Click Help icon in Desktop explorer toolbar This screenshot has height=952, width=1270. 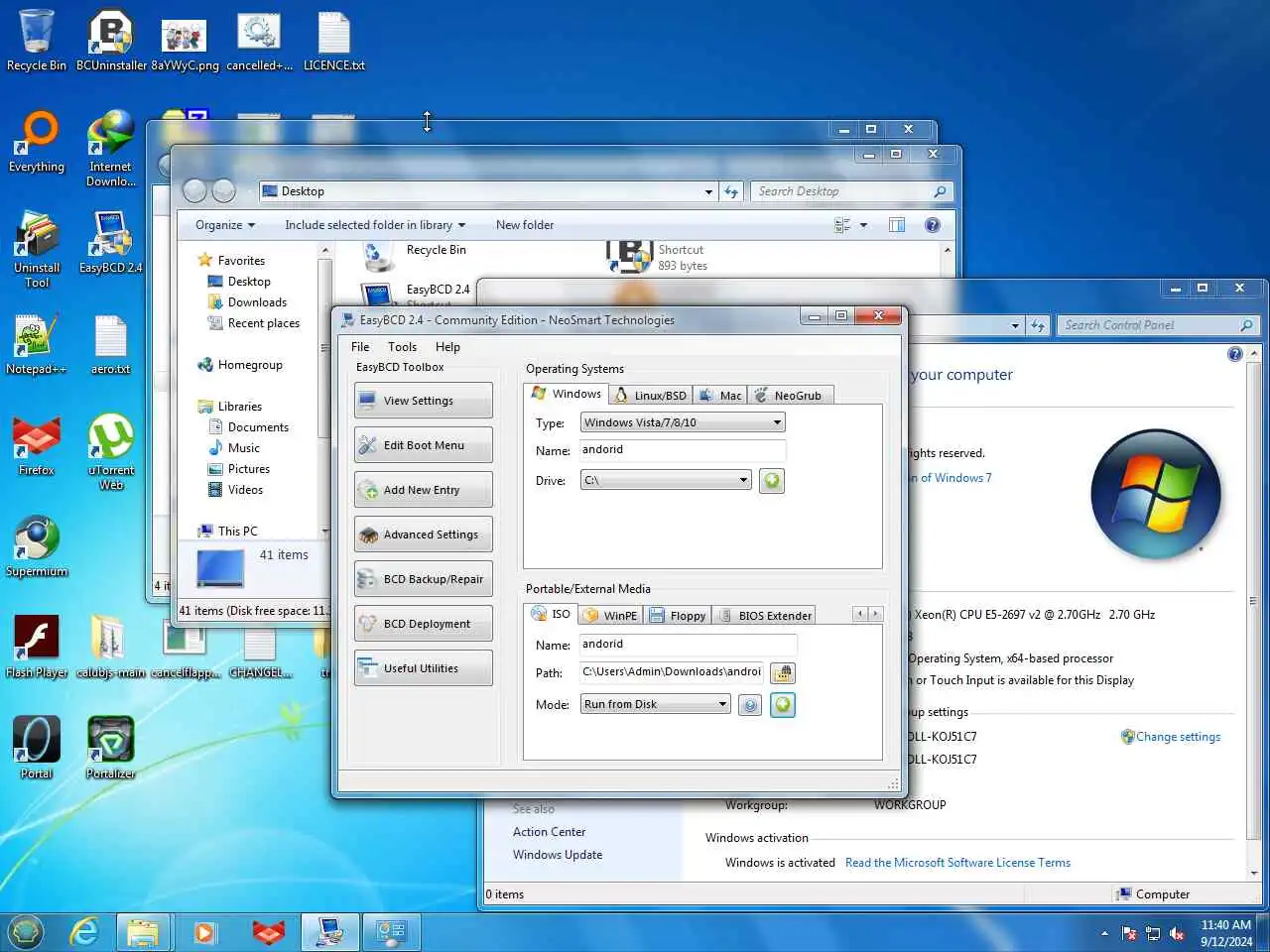pos(933,225)
